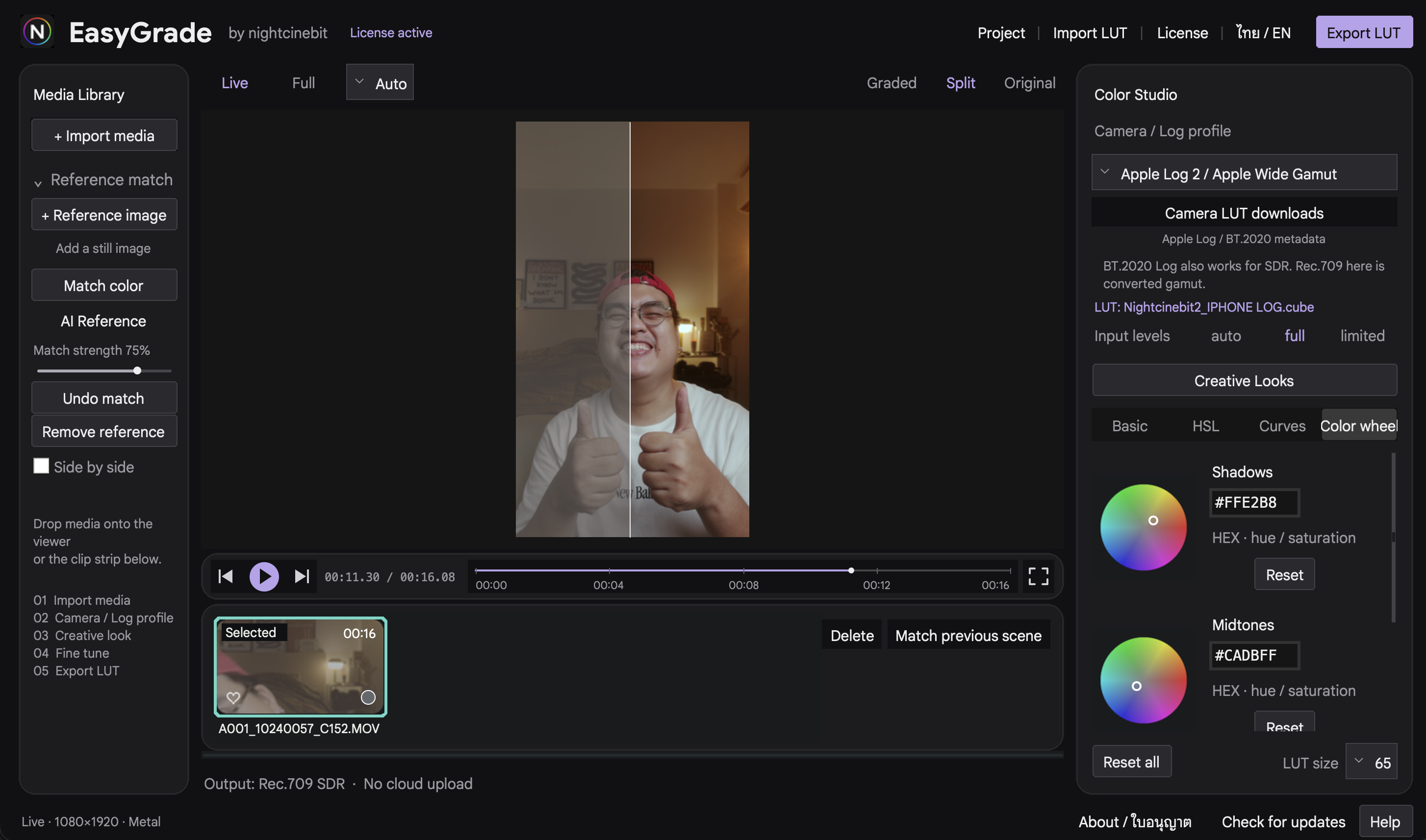This screenshot has height=840, width=1426.
Task: Click the Export LUT button
Action: coord(1363,32)
